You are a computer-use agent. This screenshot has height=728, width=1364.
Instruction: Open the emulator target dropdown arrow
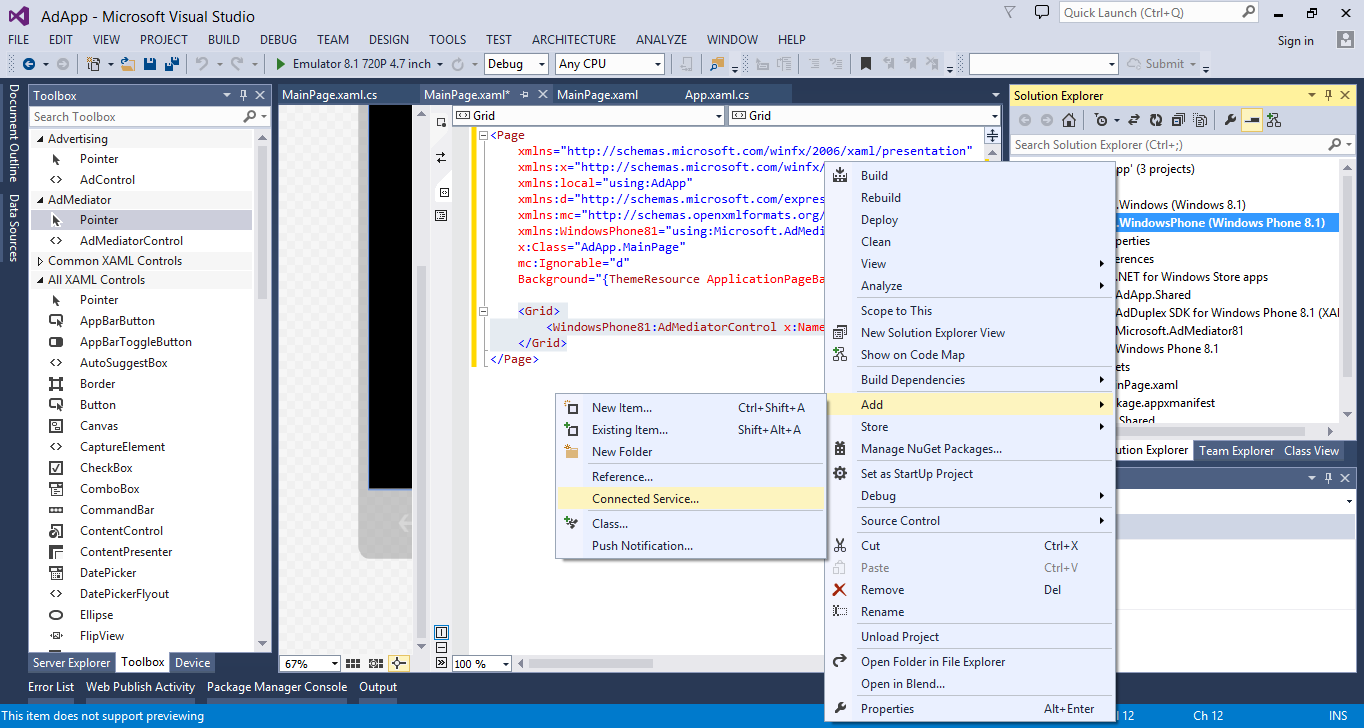point(440,64)
